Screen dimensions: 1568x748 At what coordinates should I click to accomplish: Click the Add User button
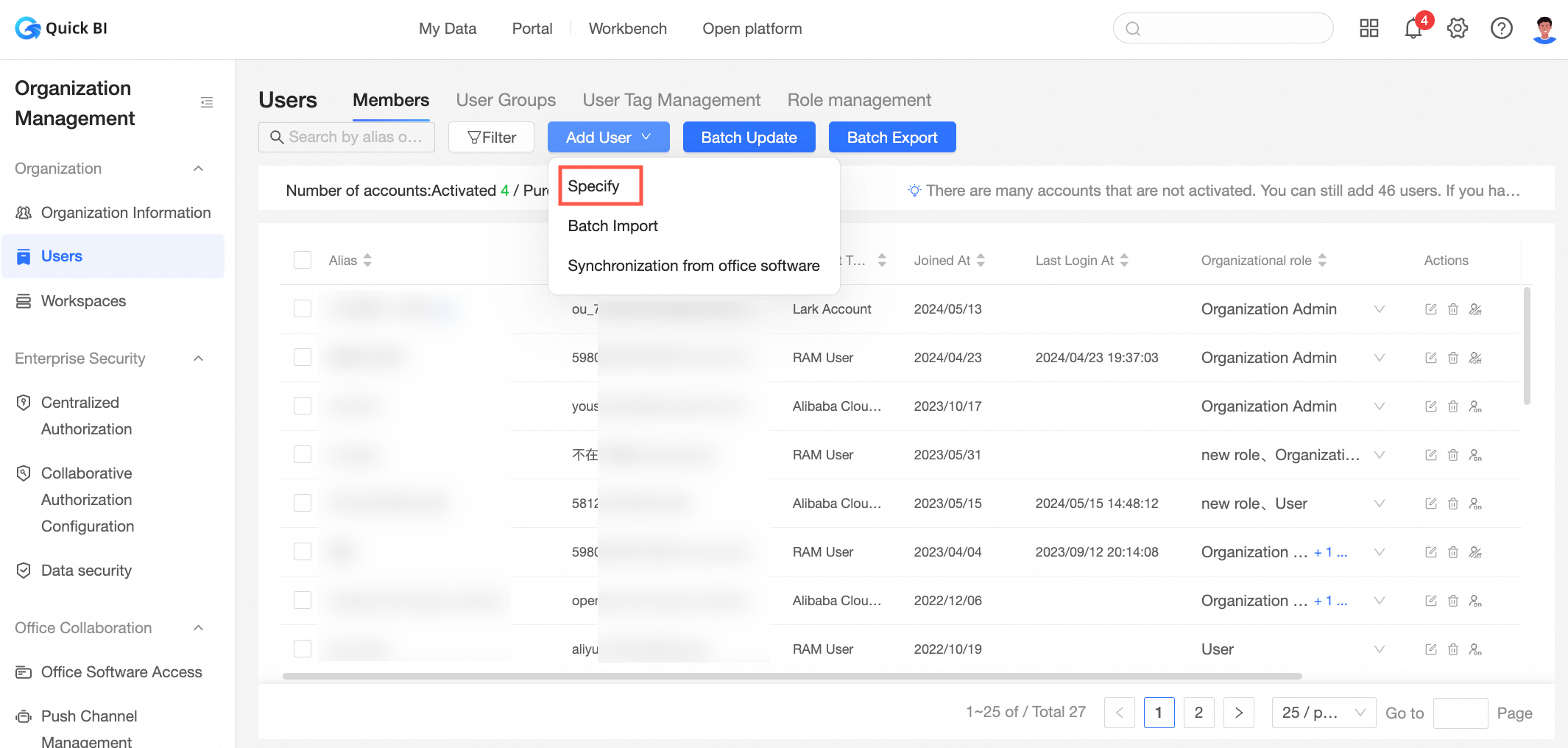tap(608, 137)
